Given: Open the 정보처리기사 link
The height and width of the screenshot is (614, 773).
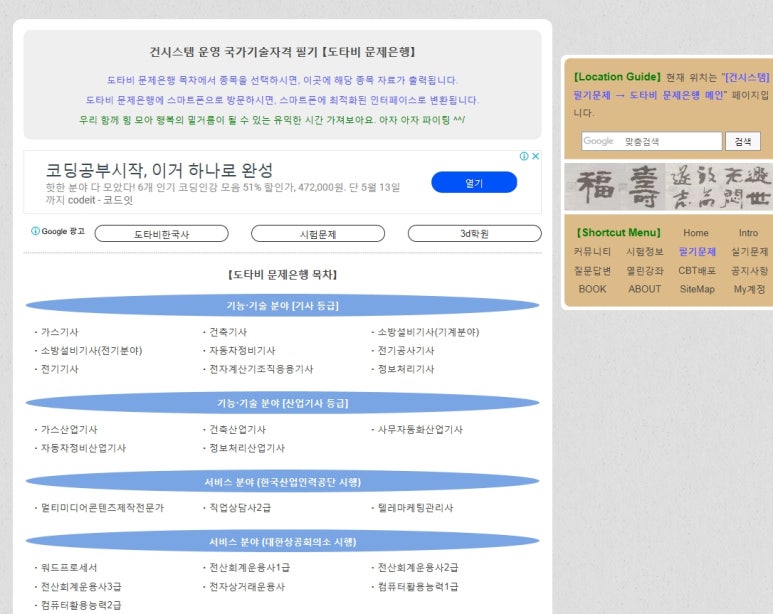Looking at the screenshot, I should pos(406,369).
